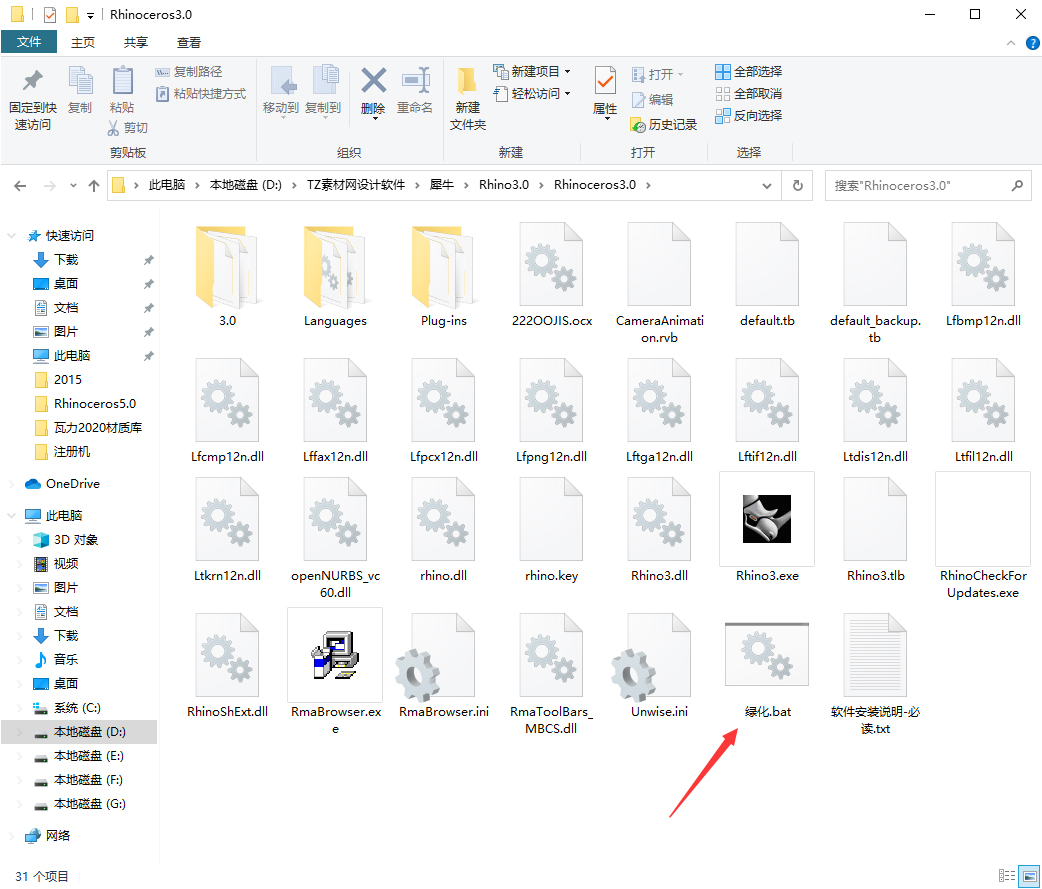Screen dimensions: 1042x889
Task: Select the RhinoShExt.dll file
Action: click(x=227, y=666)
